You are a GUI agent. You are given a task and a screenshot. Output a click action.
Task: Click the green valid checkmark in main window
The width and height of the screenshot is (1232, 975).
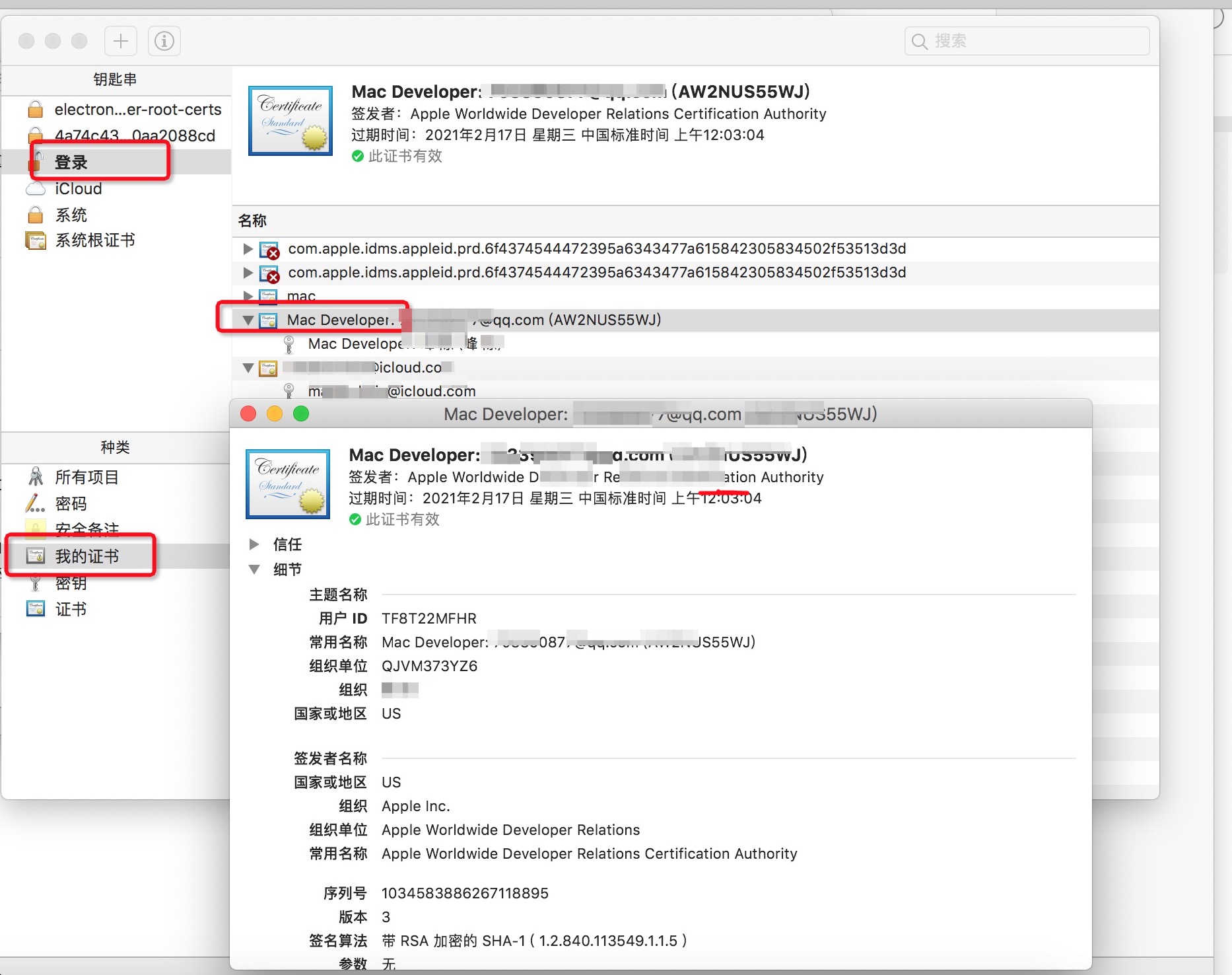(x=358, y=156)
